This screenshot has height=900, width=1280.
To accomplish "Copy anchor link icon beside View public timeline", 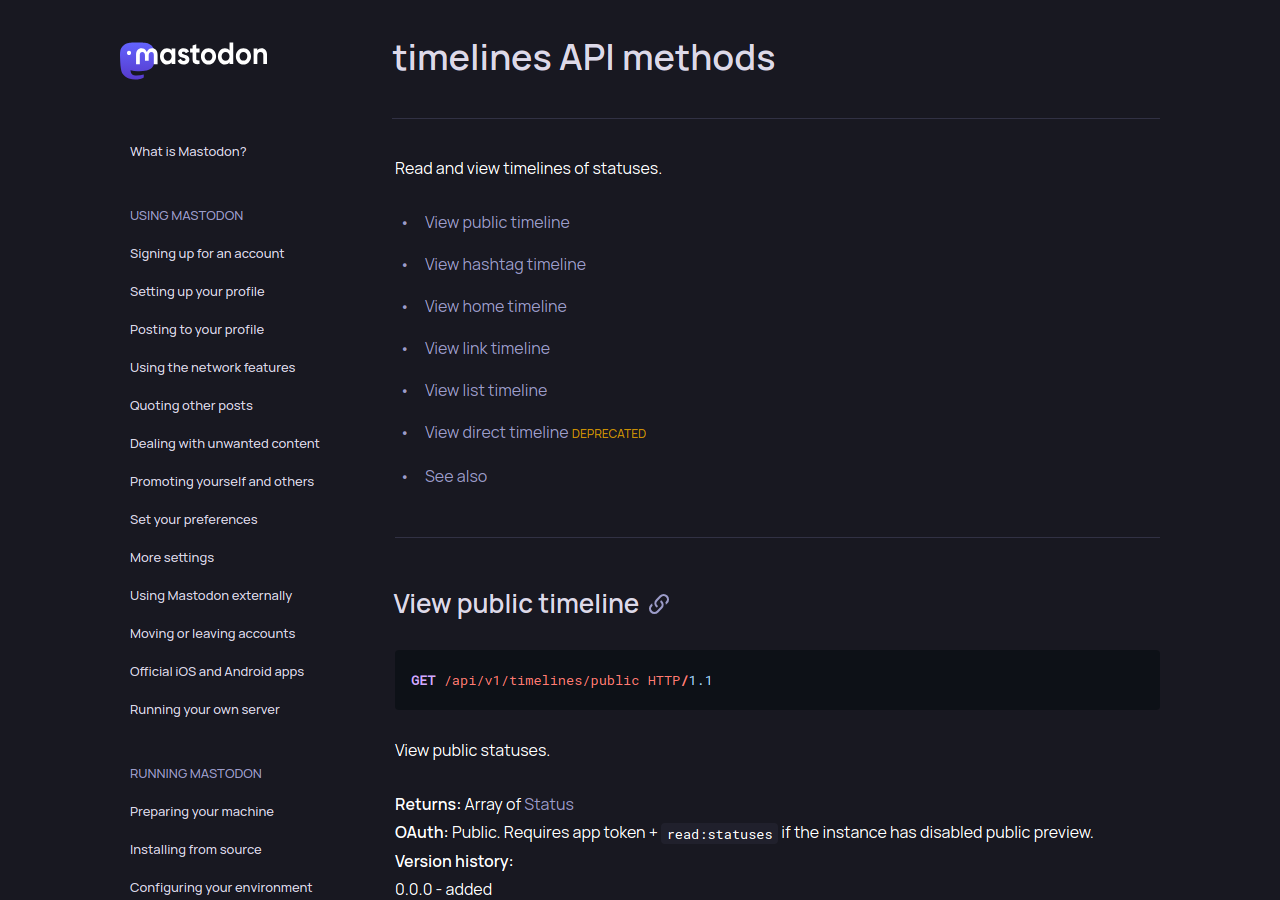I will [659, 604].
